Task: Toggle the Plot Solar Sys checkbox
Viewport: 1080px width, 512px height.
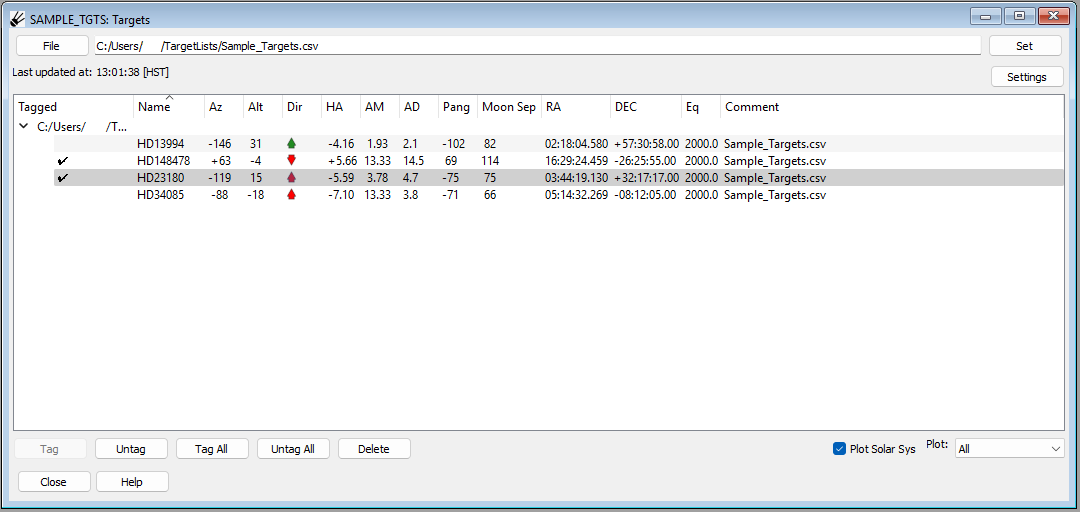Action: [839, 449]
